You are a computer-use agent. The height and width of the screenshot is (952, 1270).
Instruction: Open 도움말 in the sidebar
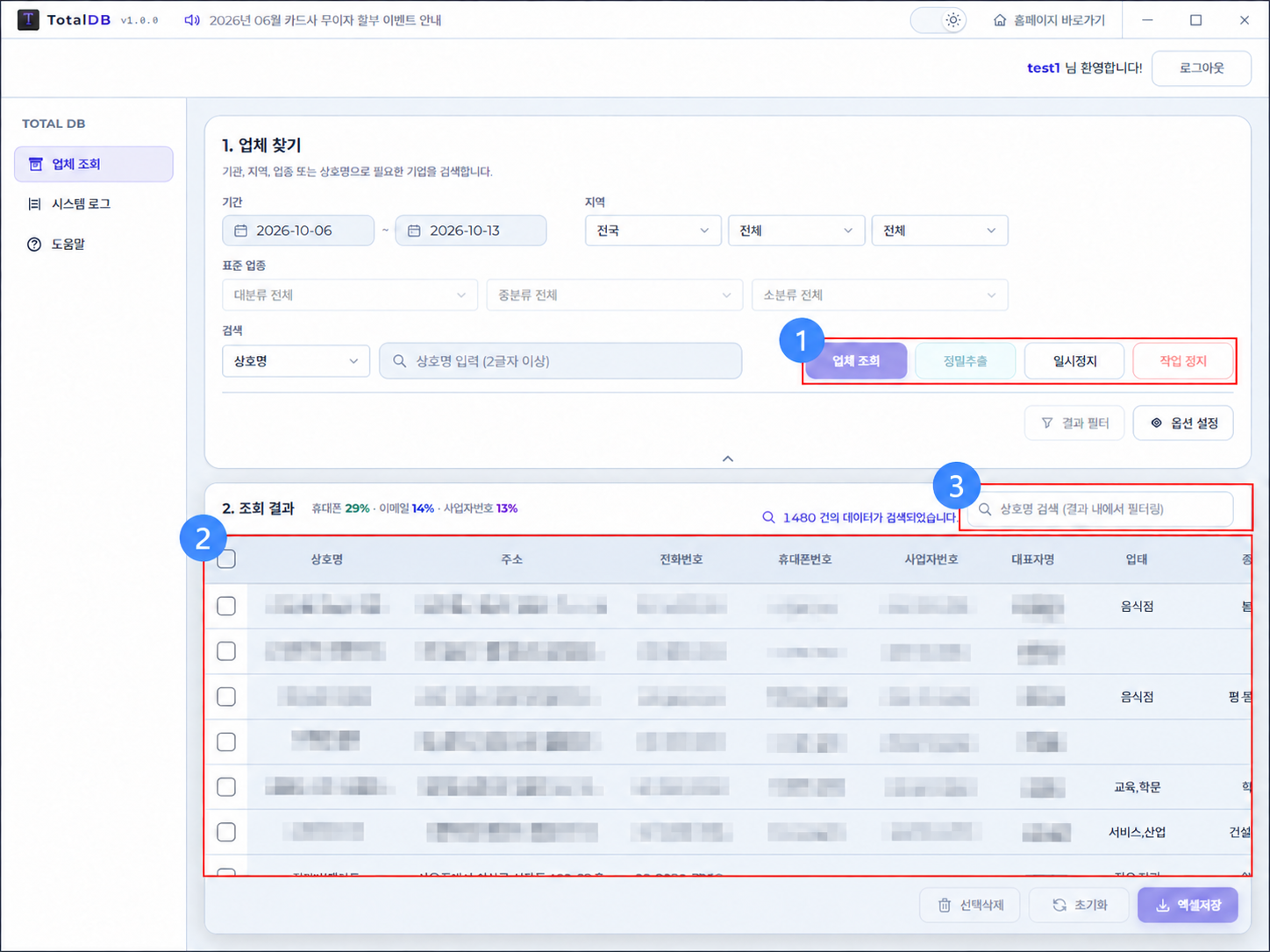coord(94,245)
